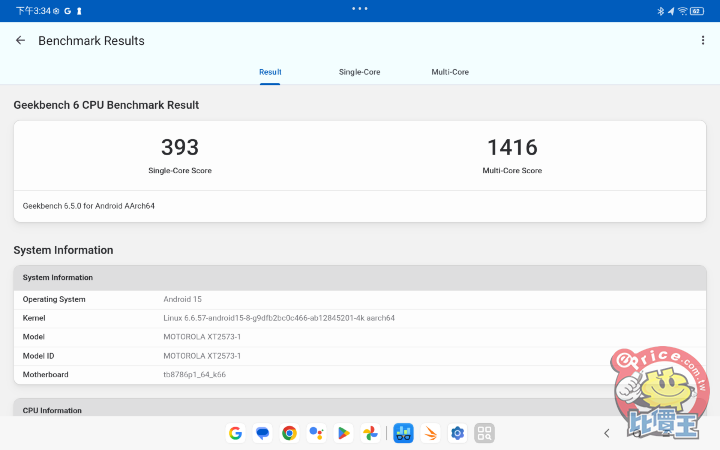Open Google Photos from the taskbar
Screen dimensions: 720x450
[x=370, y=433]
